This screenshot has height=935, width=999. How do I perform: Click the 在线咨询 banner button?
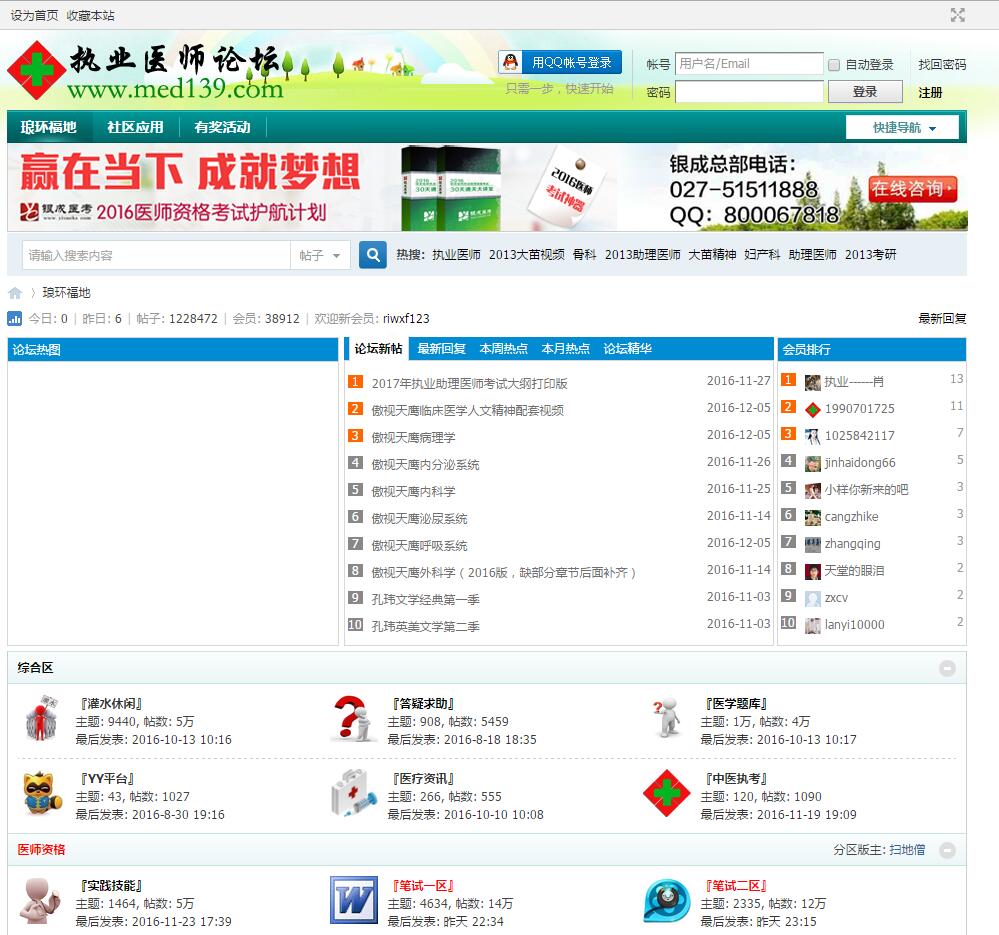pyautogui.click(x=913, y=189)
